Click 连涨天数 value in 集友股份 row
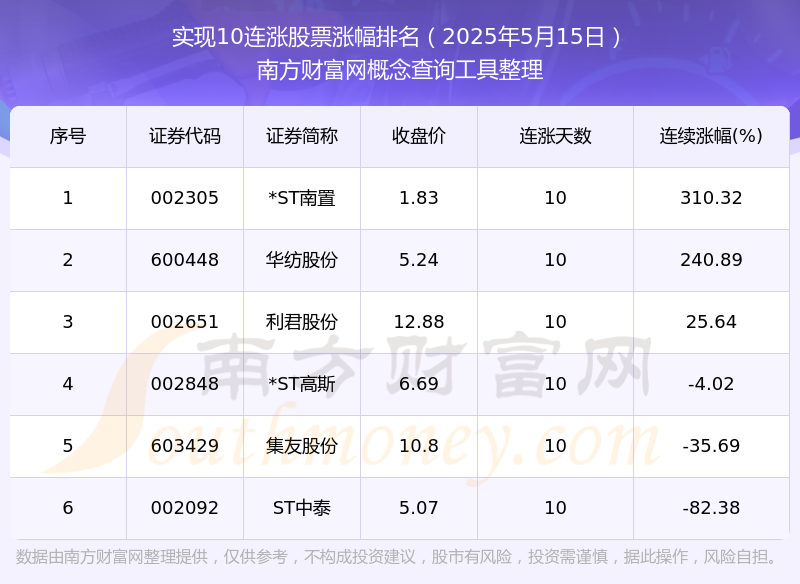Viewport: 800px width, 584px height. click(x=555, y=446)
